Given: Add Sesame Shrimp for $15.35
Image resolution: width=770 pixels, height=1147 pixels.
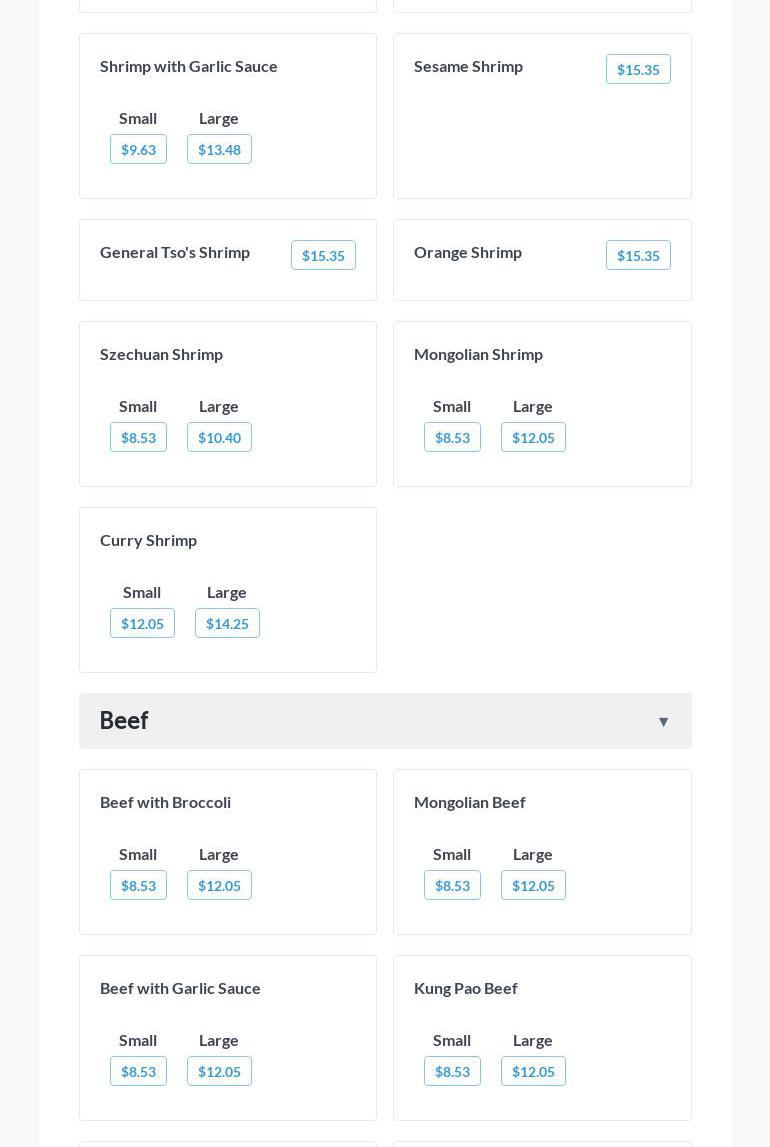Looking at the screenshot, I should [x=638, y=70].
